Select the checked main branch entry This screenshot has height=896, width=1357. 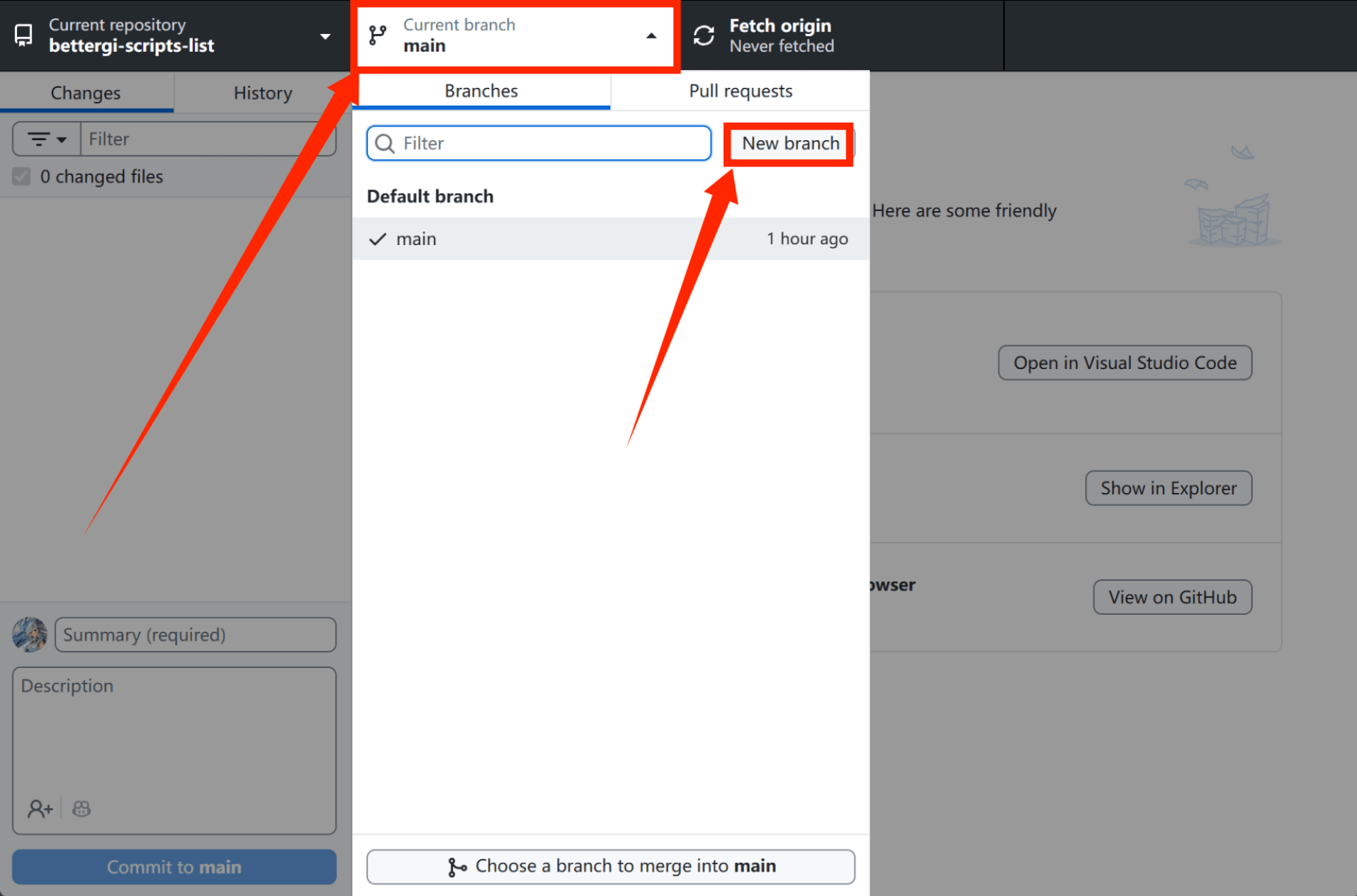point(609,239)
